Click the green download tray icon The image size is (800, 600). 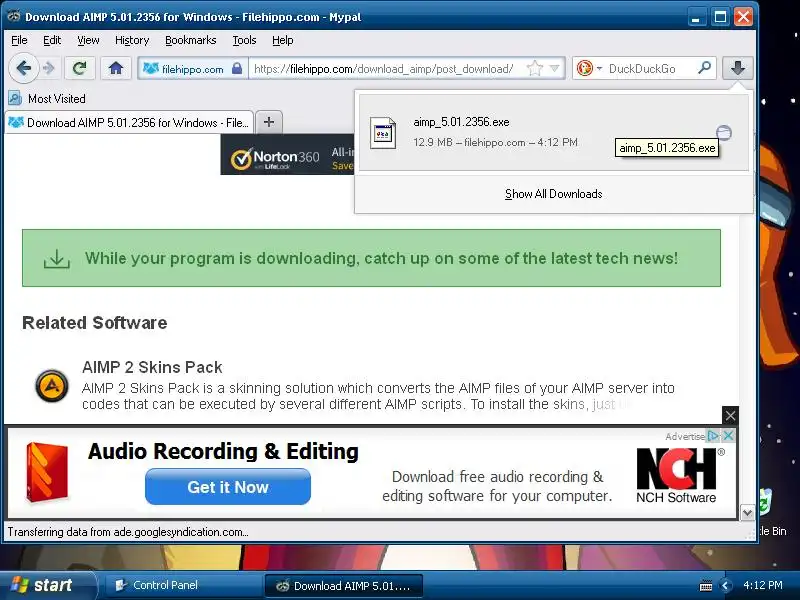[x=57, y=259]
